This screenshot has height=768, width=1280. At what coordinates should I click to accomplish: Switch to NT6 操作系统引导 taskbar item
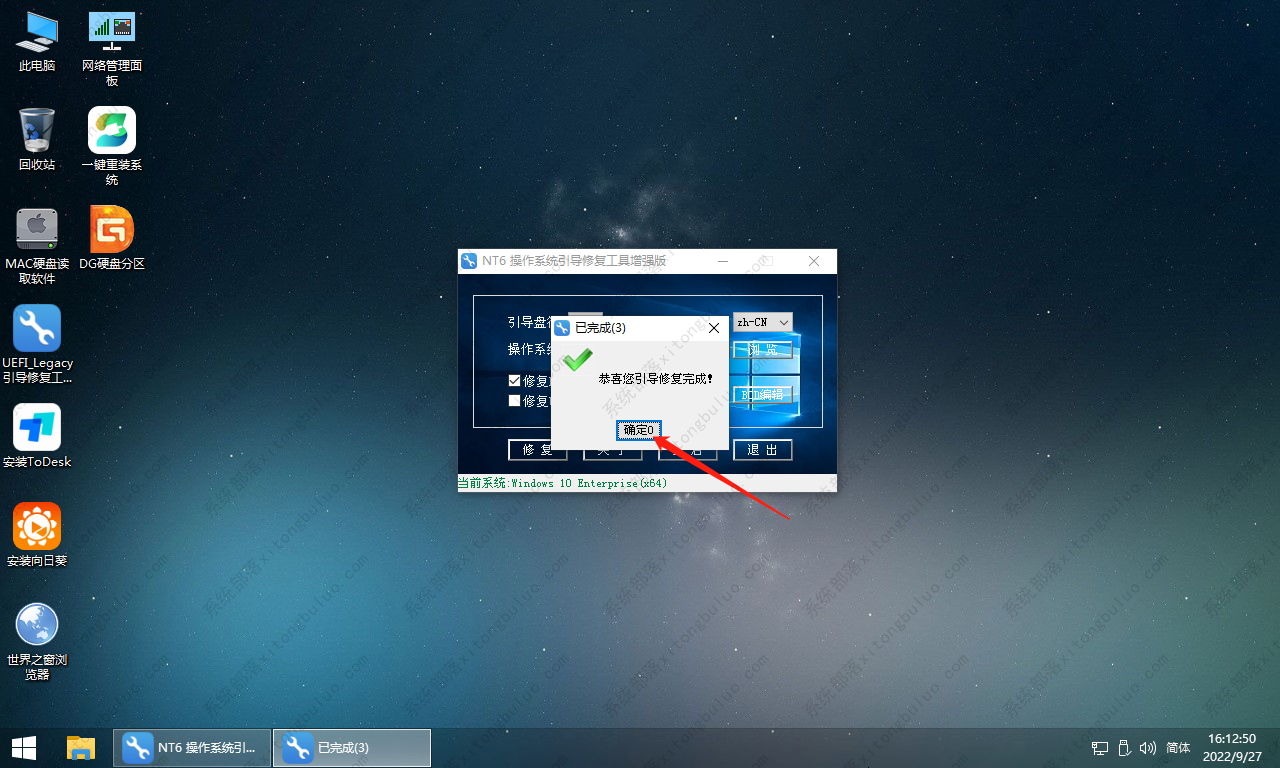[x=192, y=747]
